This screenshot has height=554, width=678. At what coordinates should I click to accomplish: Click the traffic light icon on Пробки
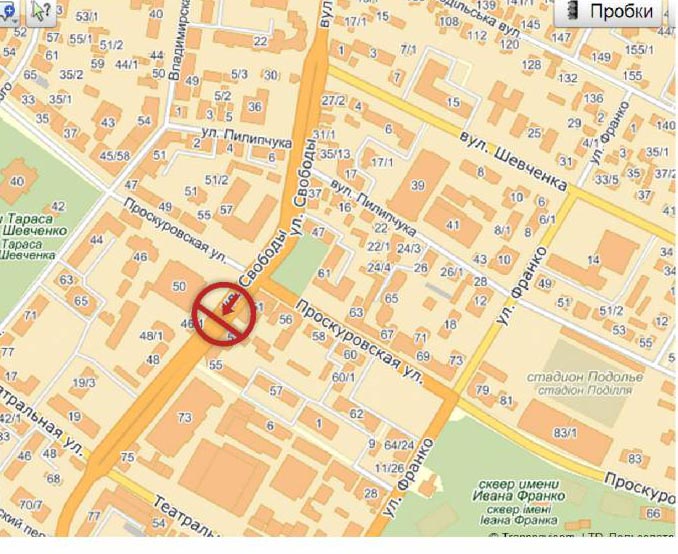573,11
